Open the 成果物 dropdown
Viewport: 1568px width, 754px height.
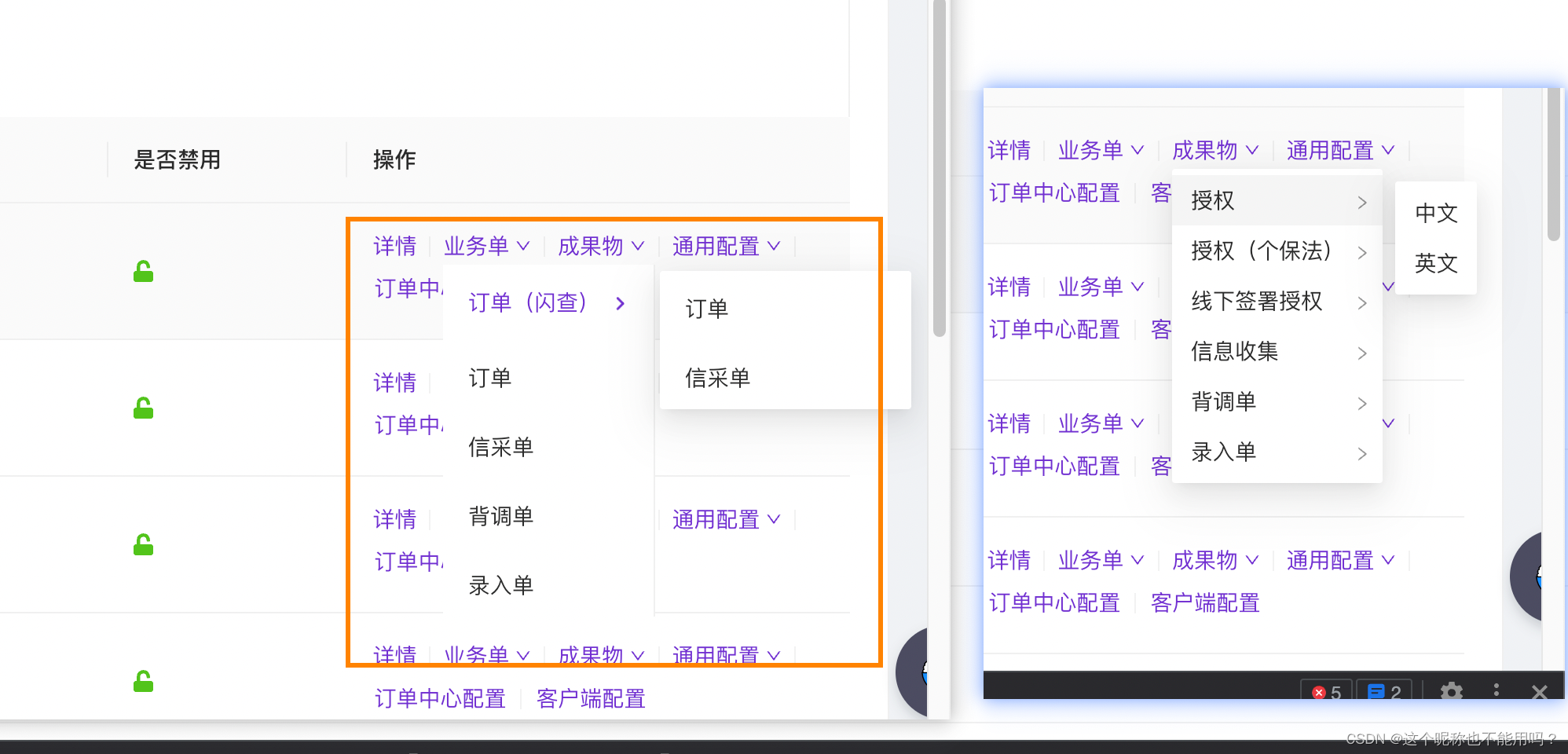click(x=601, y=246)
